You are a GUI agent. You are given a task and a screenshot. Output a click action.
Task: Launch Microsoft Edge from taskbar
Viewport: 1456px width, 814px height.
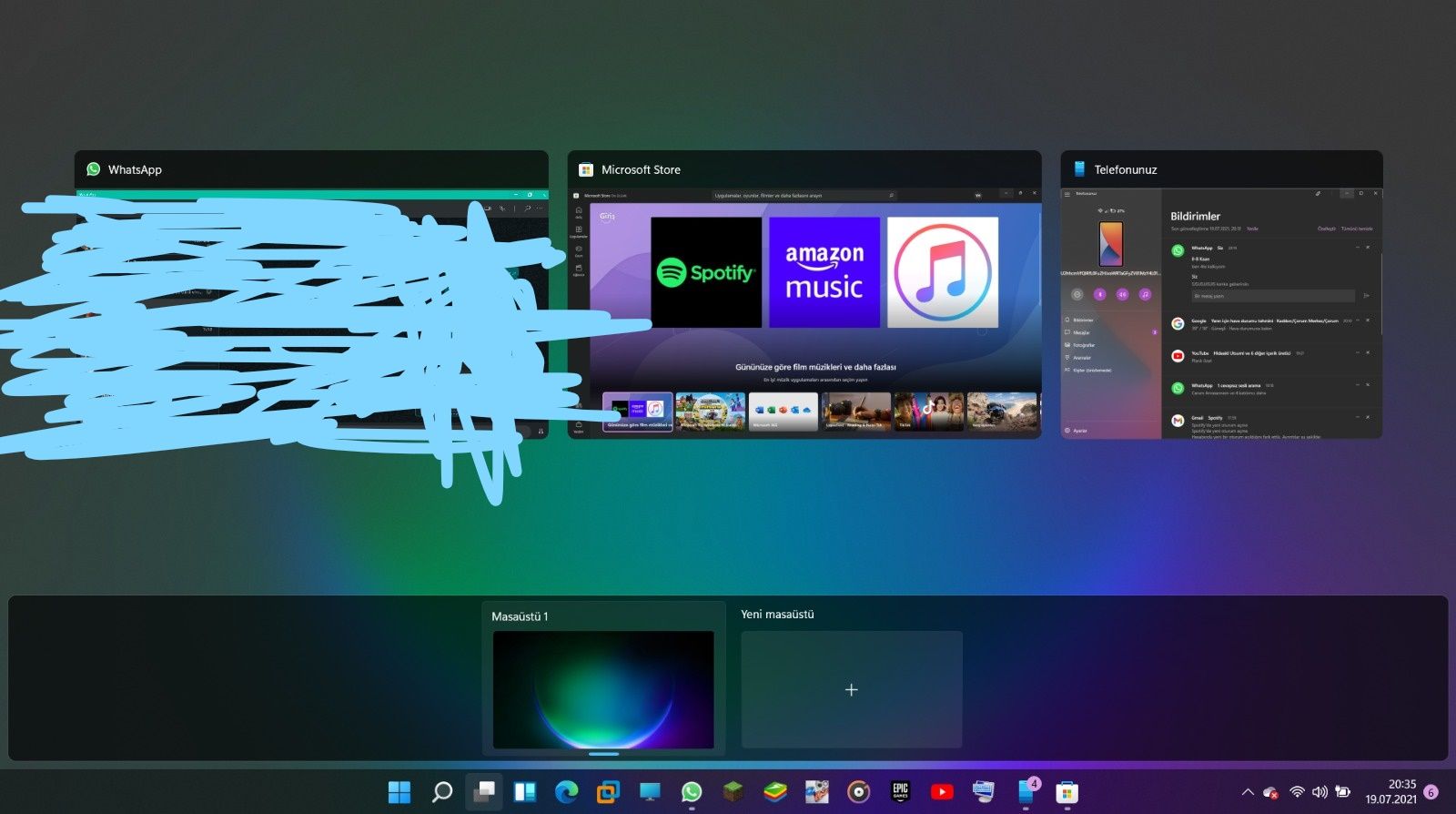pos(567,792)
